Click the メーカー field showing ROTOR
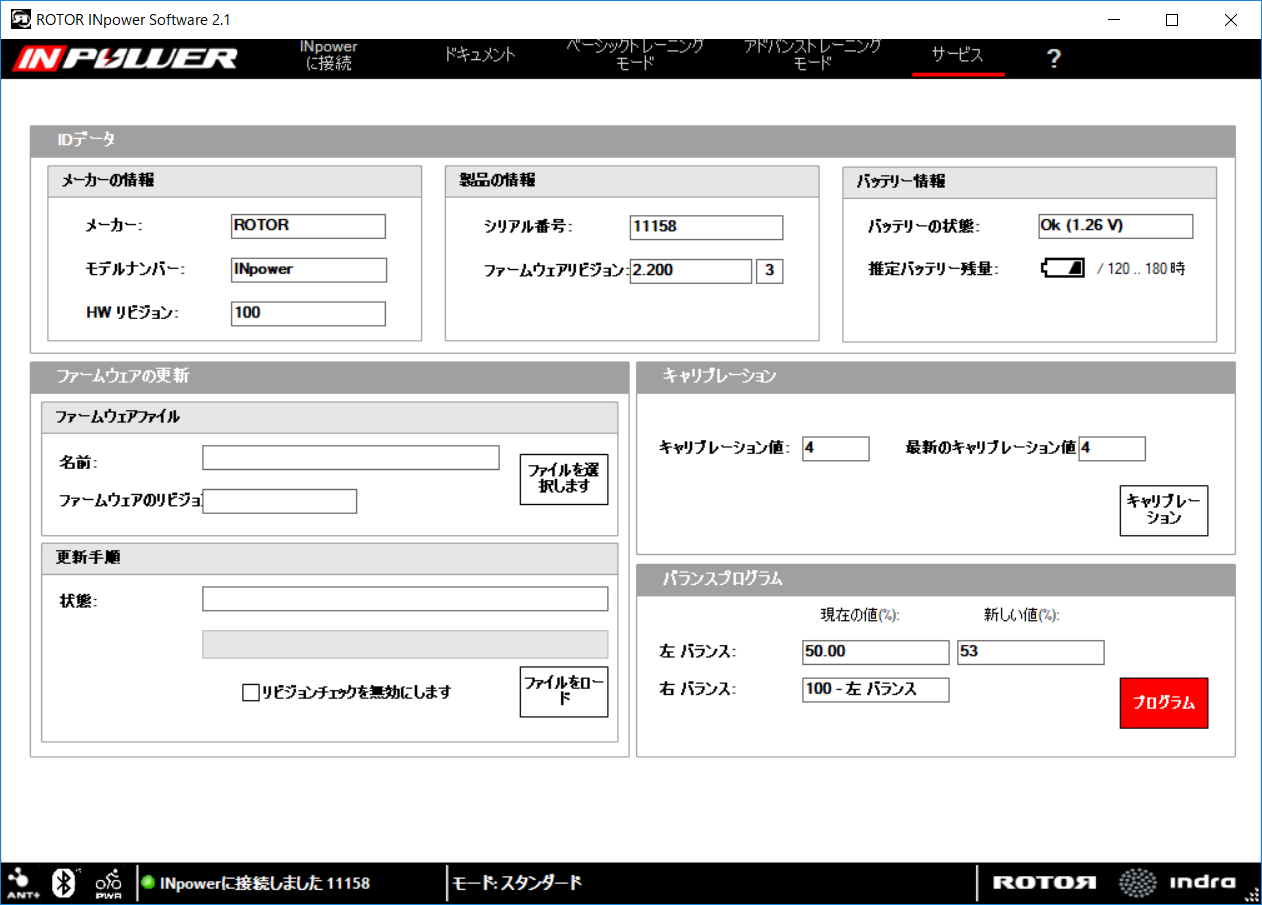The height and width of the screenshot is (905, 1262). (x=308, y=226)
